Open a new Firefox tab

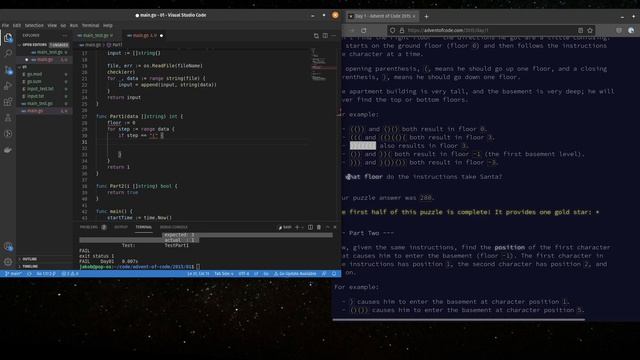click(426, 16)
